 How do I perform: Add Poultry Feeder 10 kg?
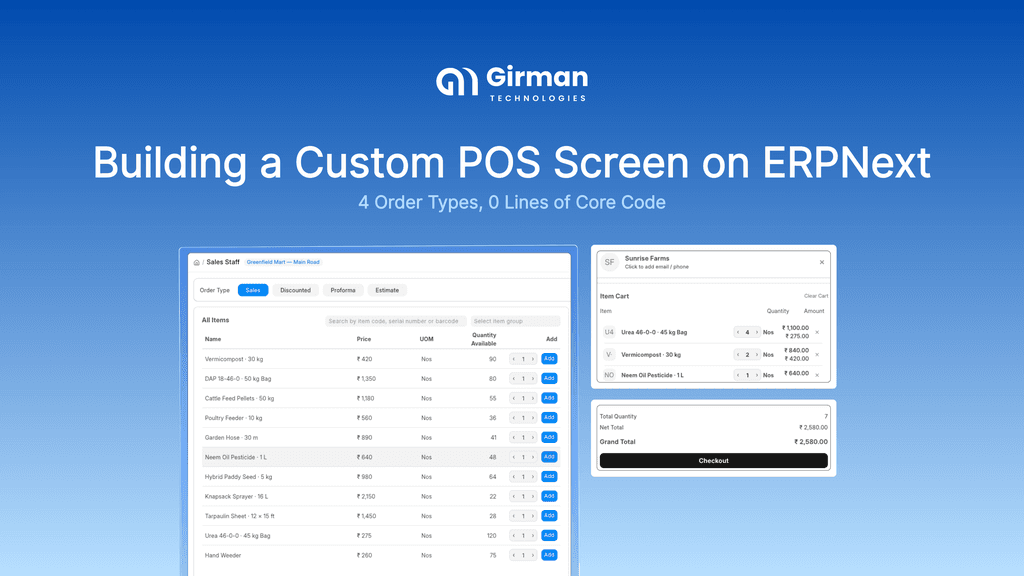tap(549, 417)
